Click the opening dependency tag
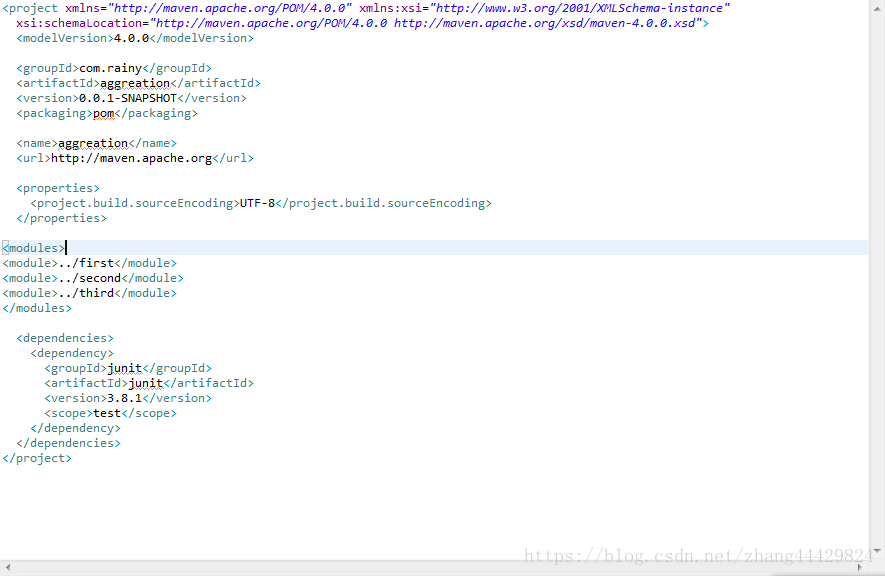Viewport: 885px width, 576px height. (x=72, y=353)
